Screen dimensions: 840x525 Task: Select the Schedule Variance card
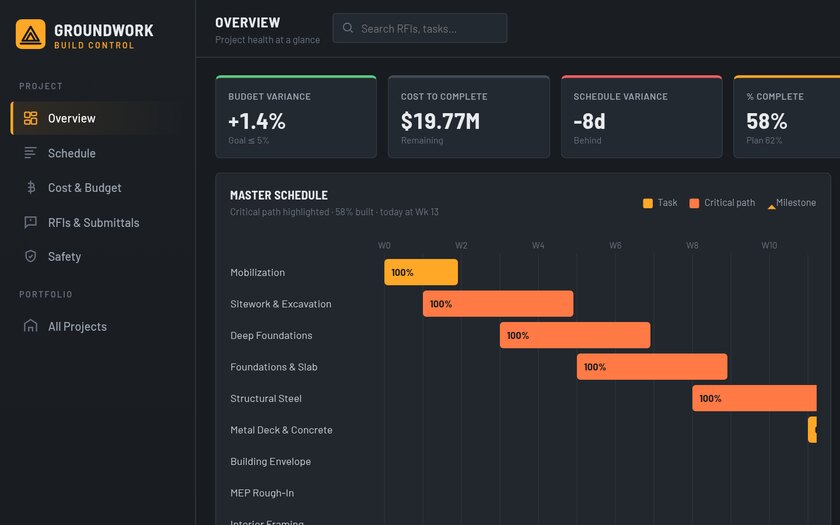tap(641, 117)
